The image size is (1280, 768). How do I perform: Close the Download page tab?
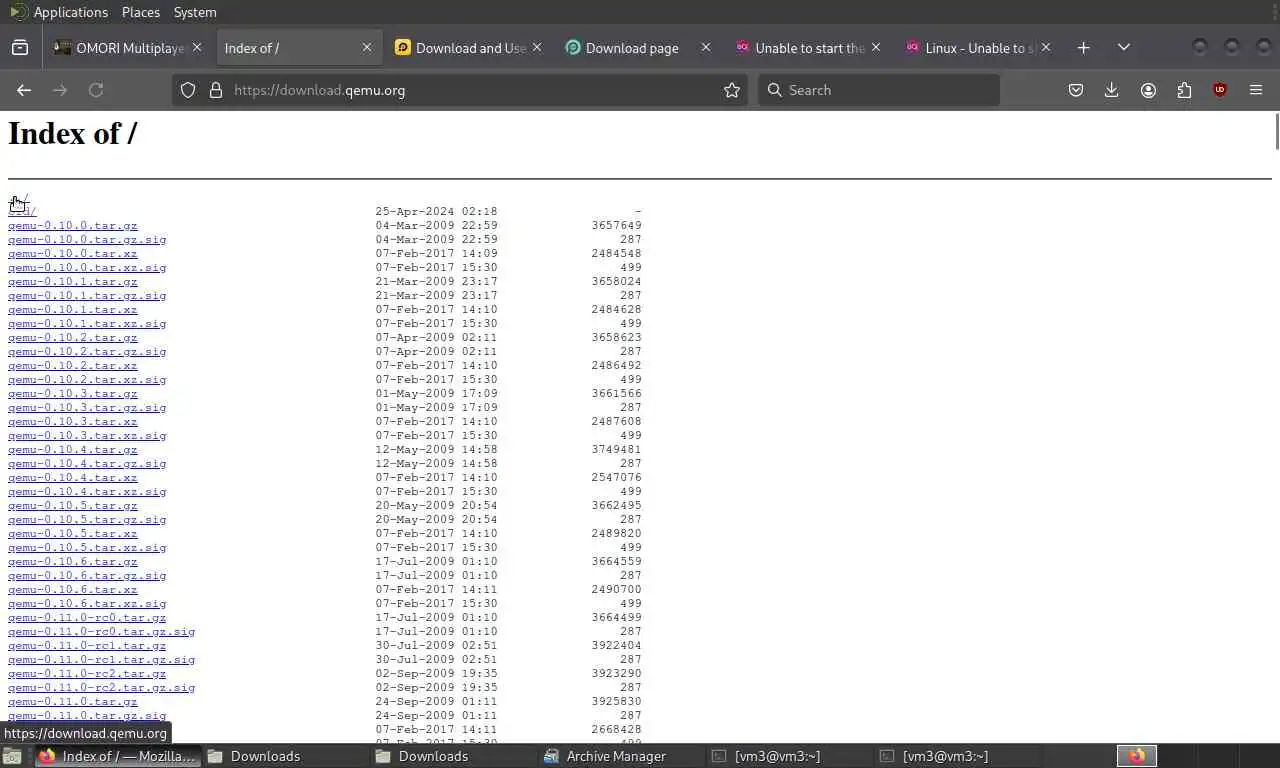[706, 47]
